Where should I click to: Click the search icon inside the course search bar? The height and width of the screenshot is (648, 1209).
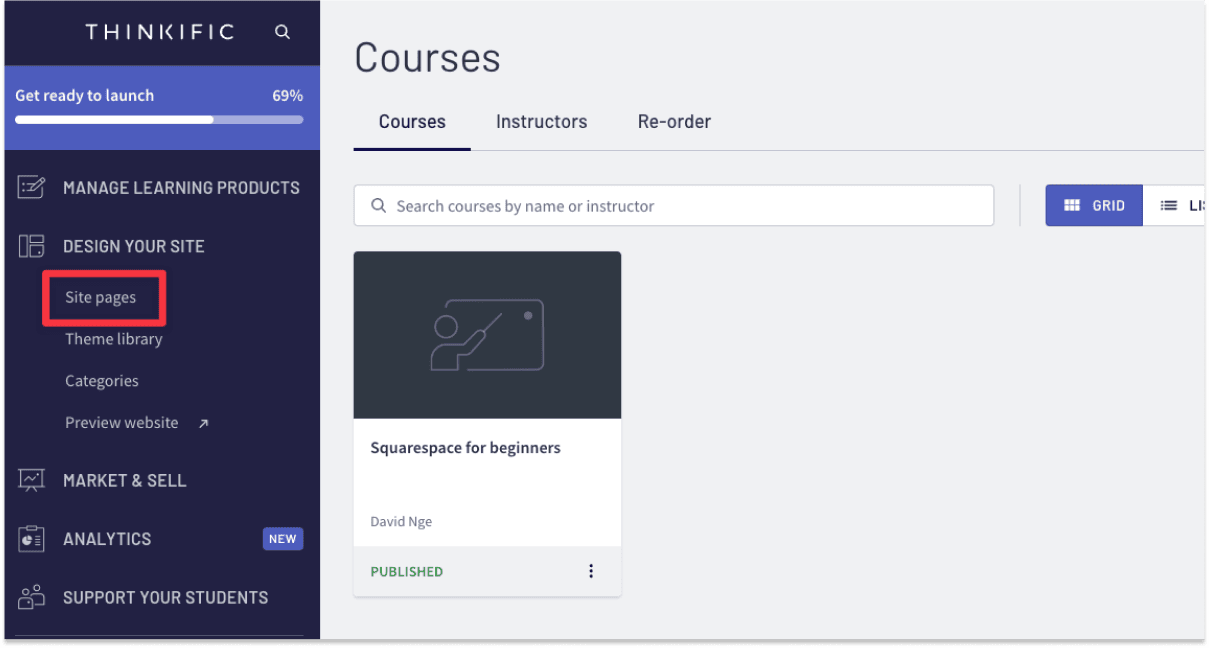[378, 205]
